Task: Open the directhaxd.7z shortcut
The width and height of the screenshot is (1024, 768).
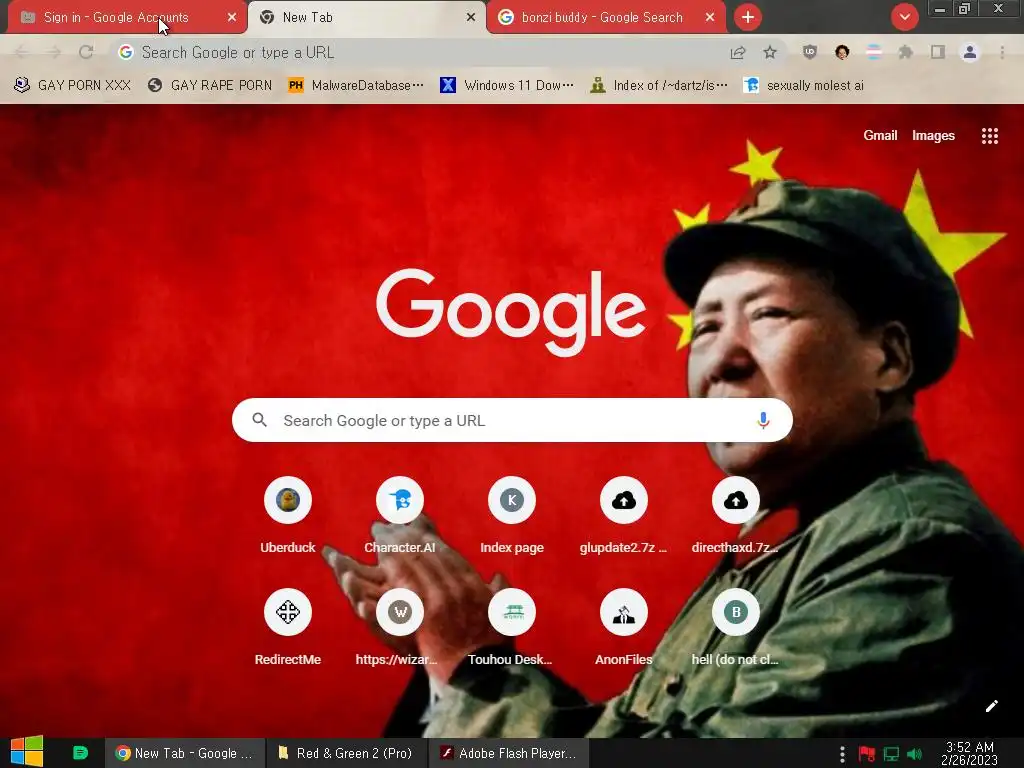Action: (735, 516)
